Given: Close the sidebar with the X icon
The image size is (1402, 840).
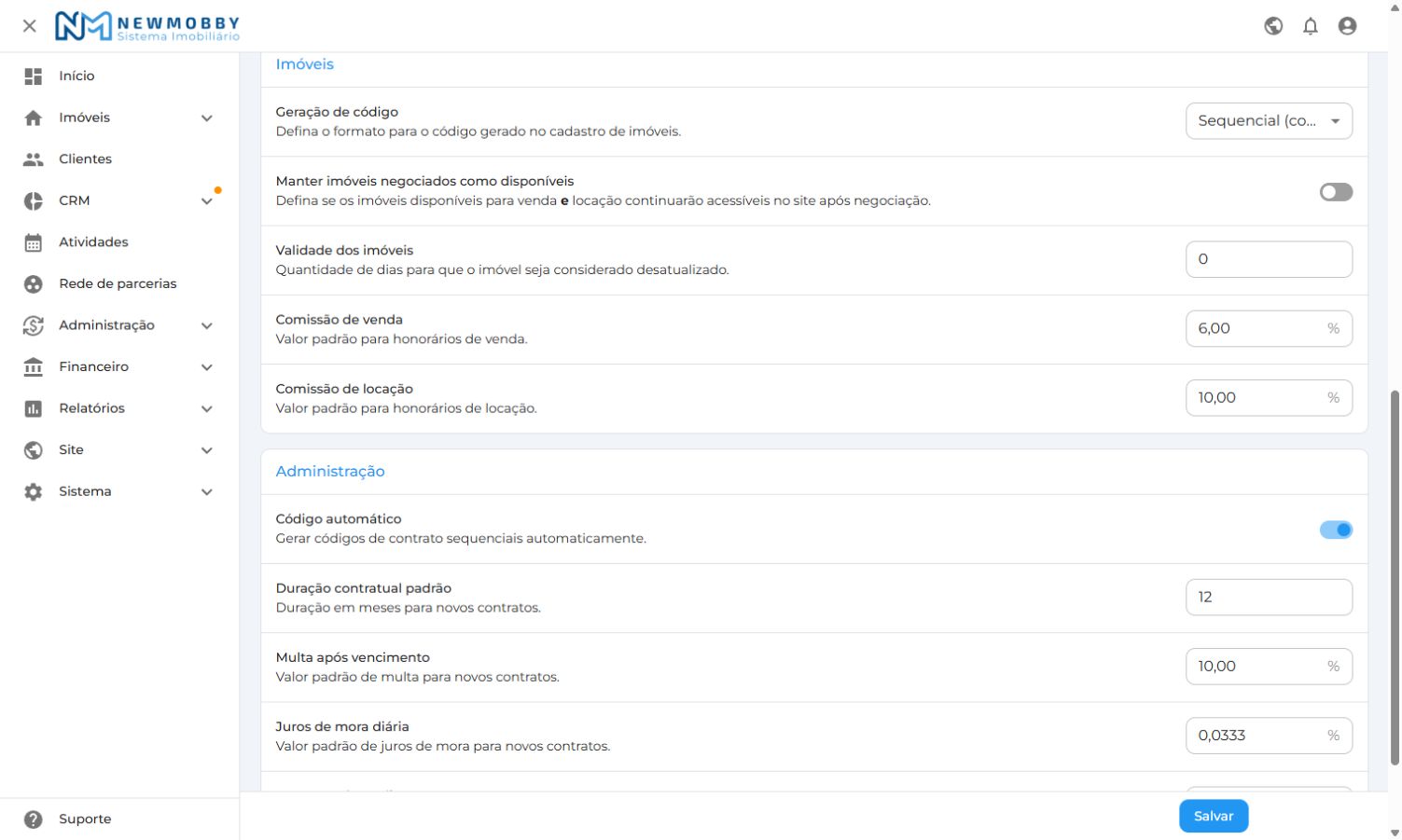Looking at the screenshot, I should coord(30,26).
